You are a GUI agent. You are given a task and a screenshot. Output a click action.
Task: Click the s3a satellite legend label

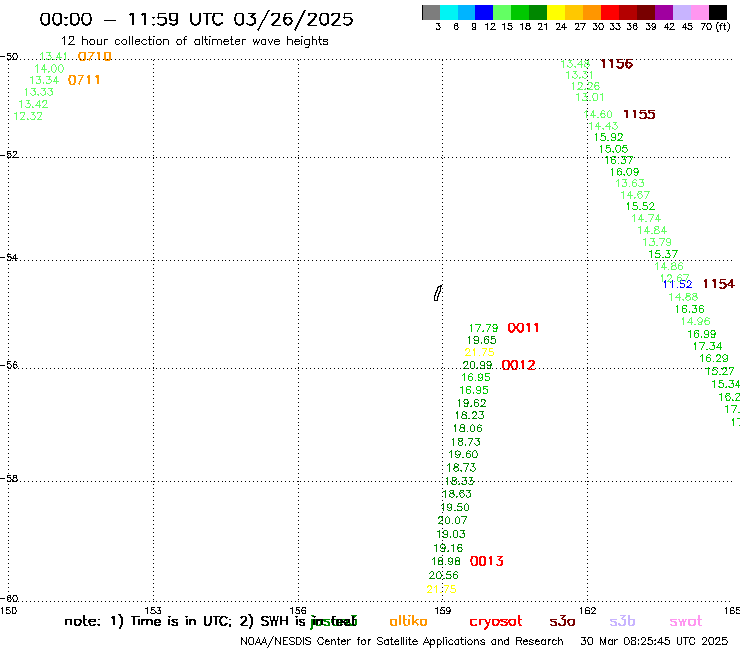(x=562, y=621)
